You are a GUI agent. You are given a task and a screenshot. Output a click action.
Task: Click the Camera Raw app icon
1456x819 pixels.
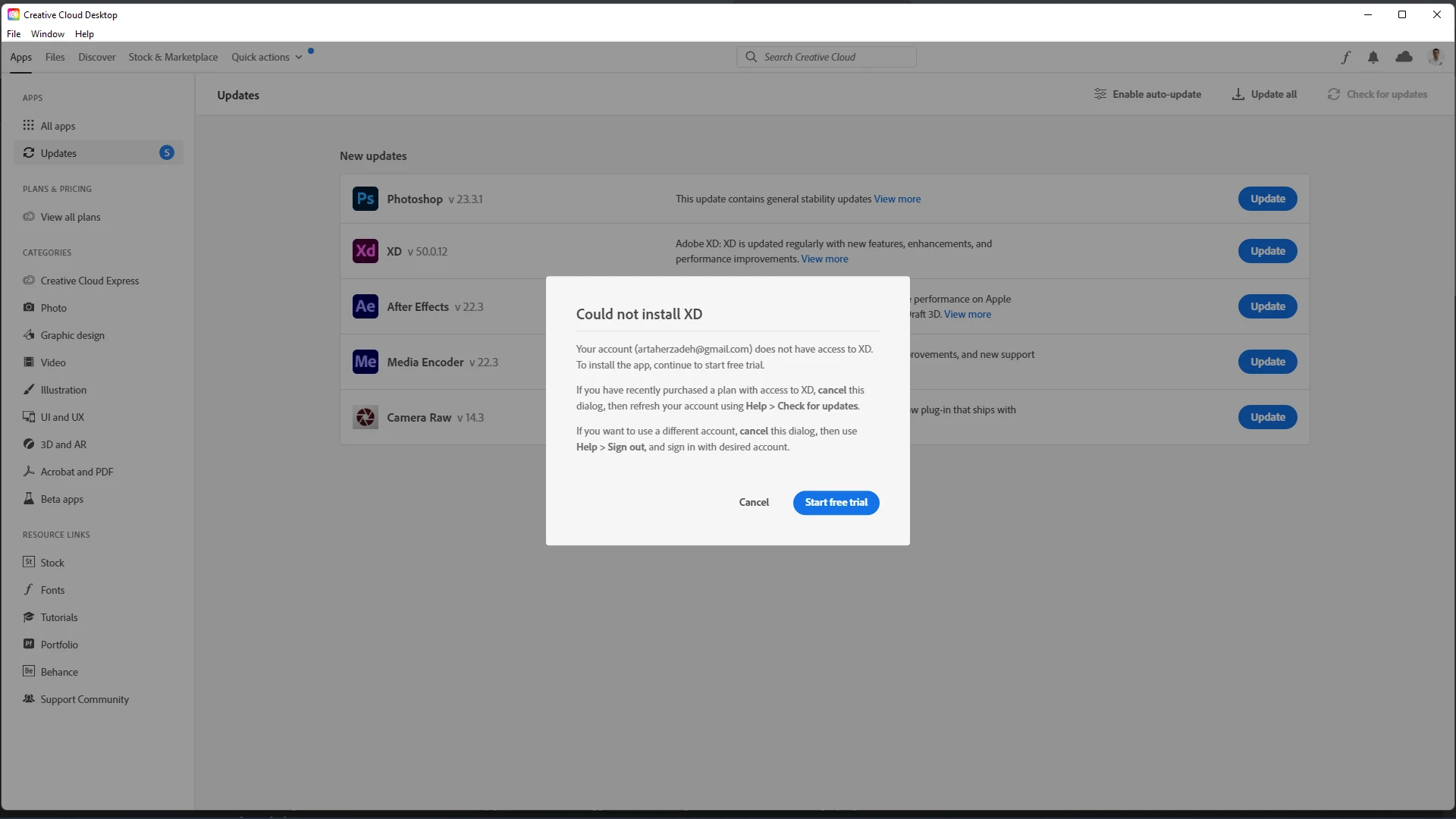(x=365, y=417)
